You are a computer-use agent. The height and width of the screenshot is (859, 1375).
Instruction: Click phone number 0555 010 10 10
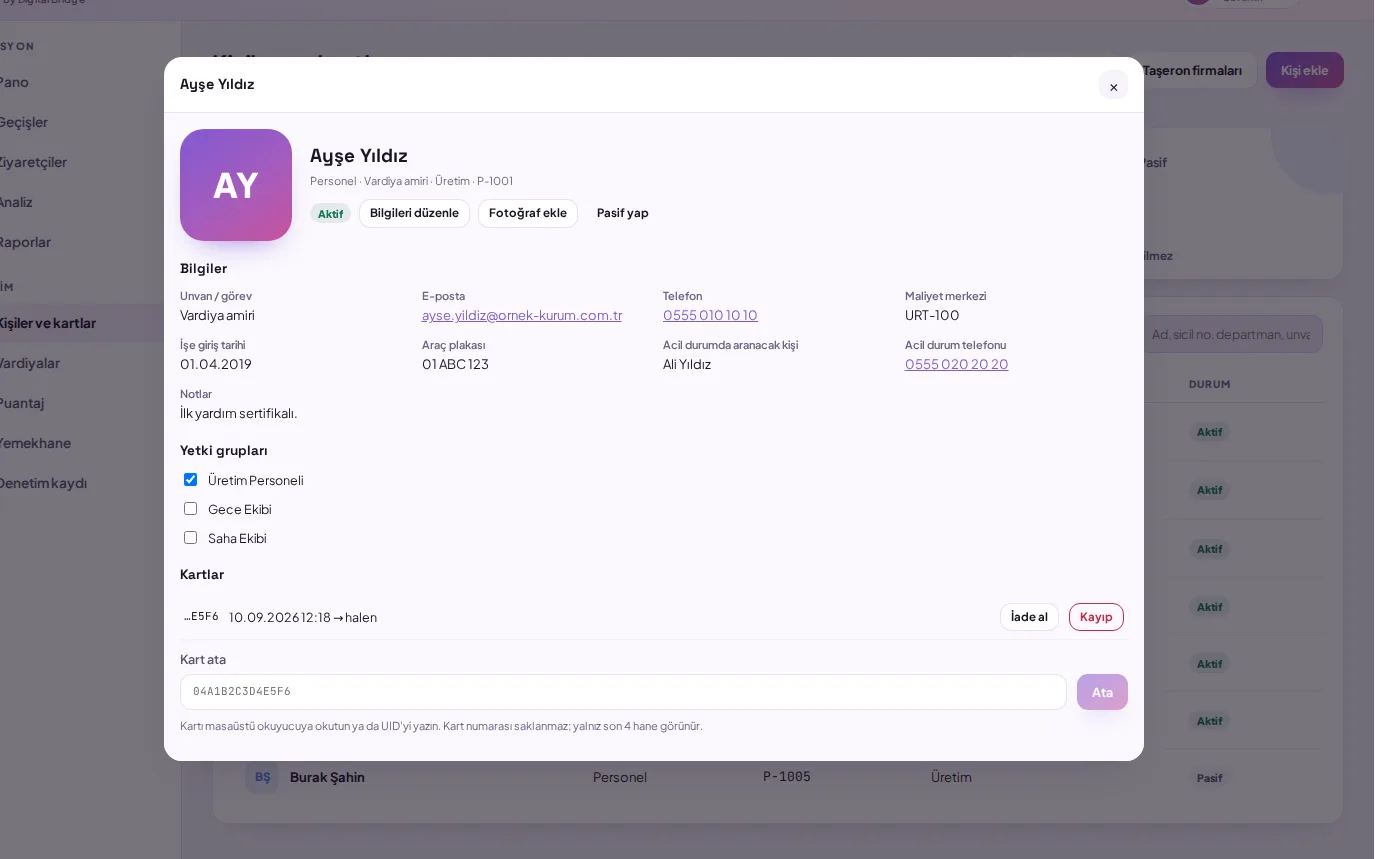tap(710, 315)
